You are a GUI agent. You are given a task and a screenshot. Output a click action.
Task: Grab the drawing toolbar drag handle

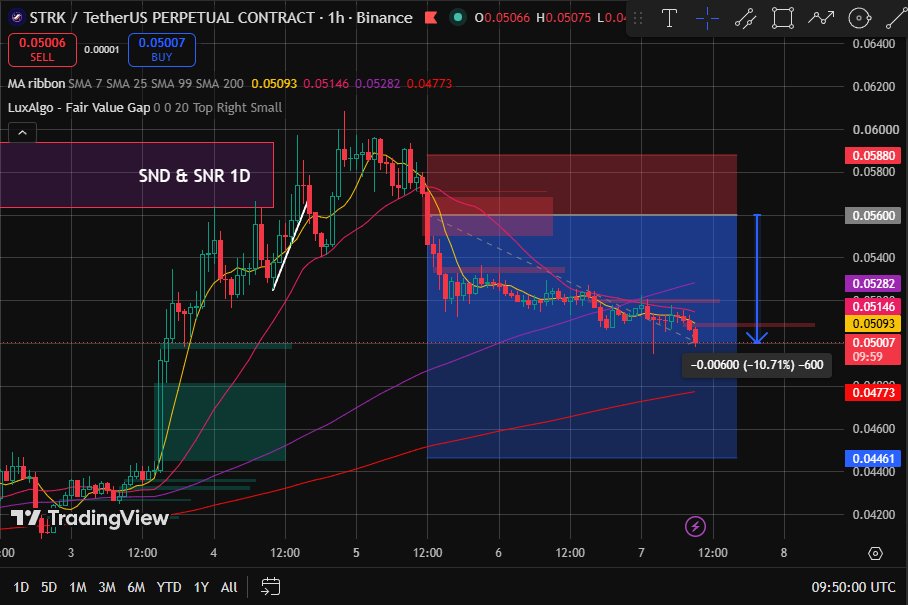638,19
